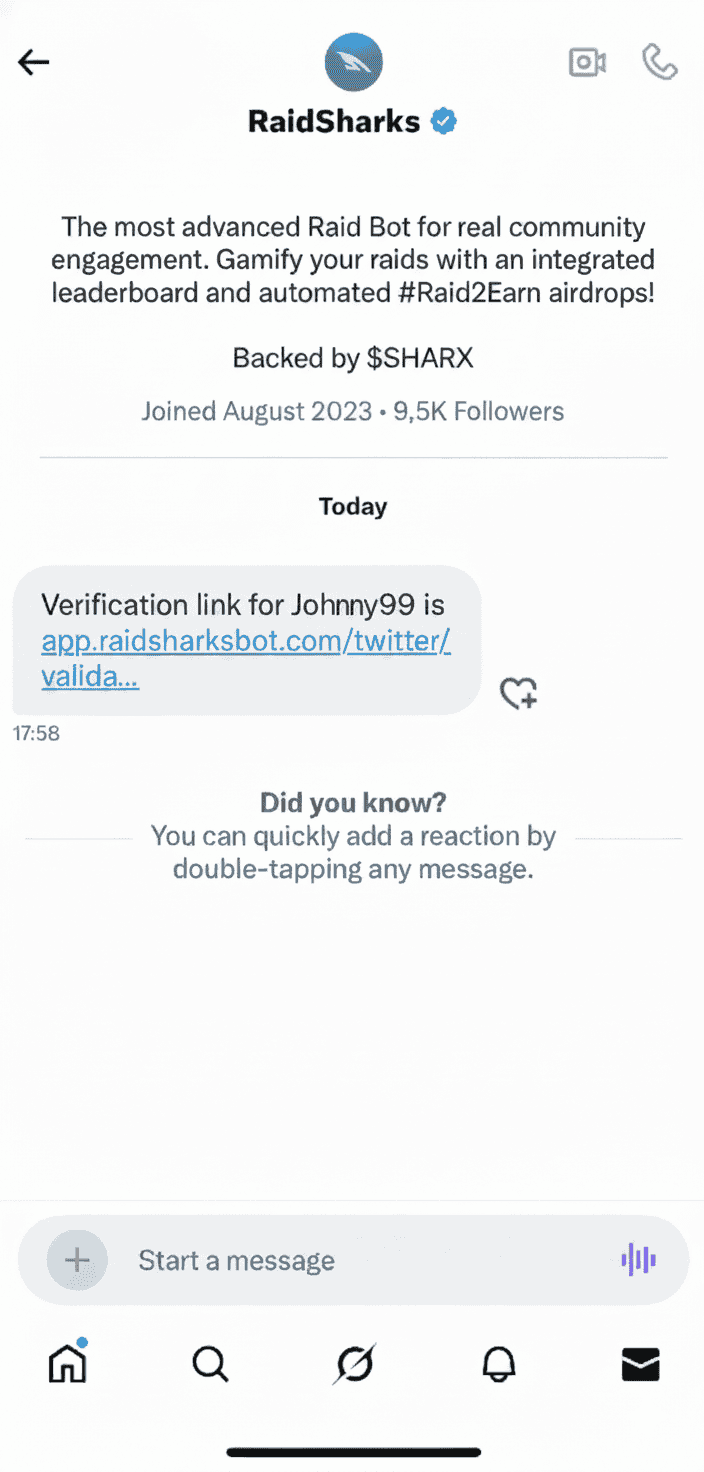The height and width of the screenshot is (1472, 704).
Task: Open the Search tab
Action: (210, 1363)
